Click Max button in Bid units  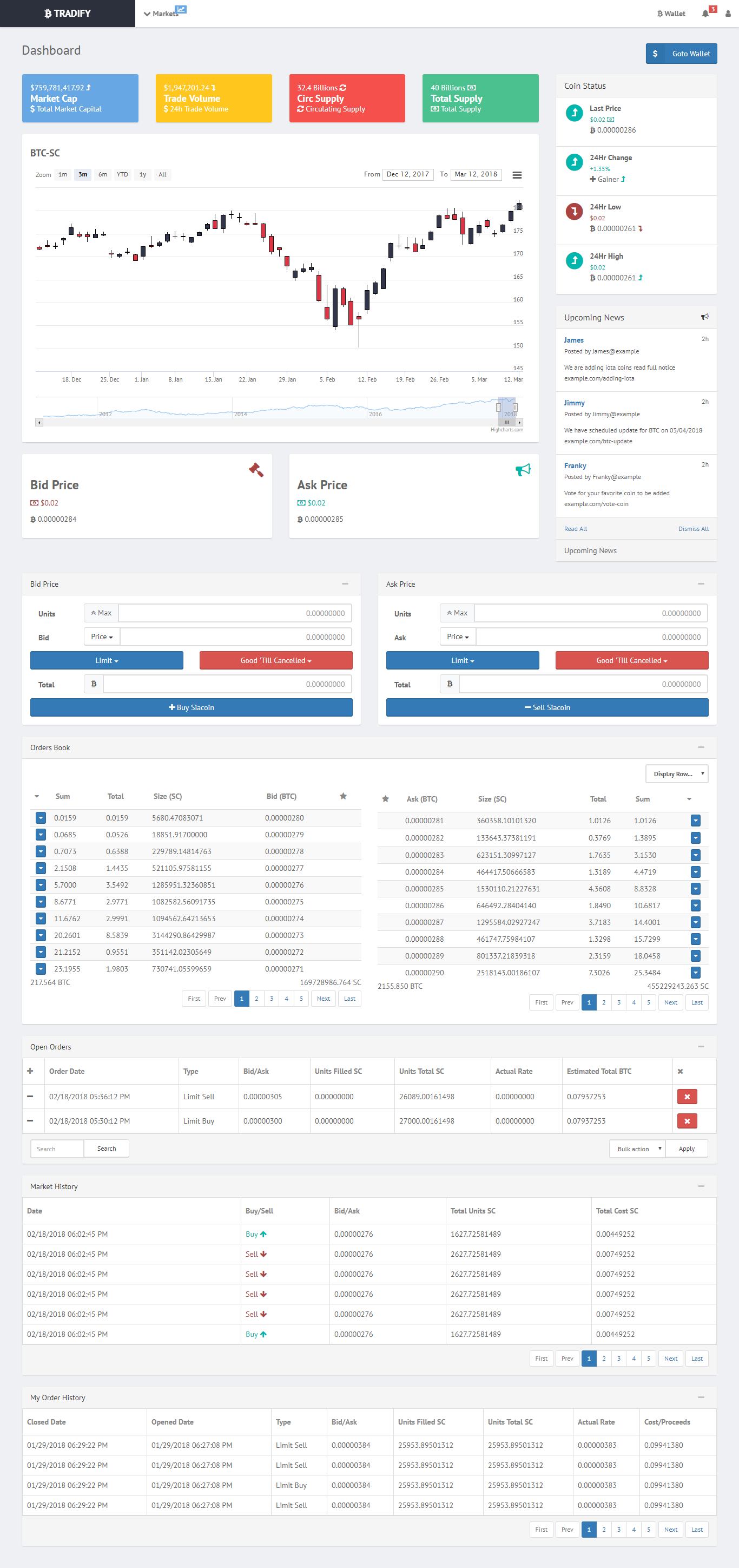tap(101, 613)
